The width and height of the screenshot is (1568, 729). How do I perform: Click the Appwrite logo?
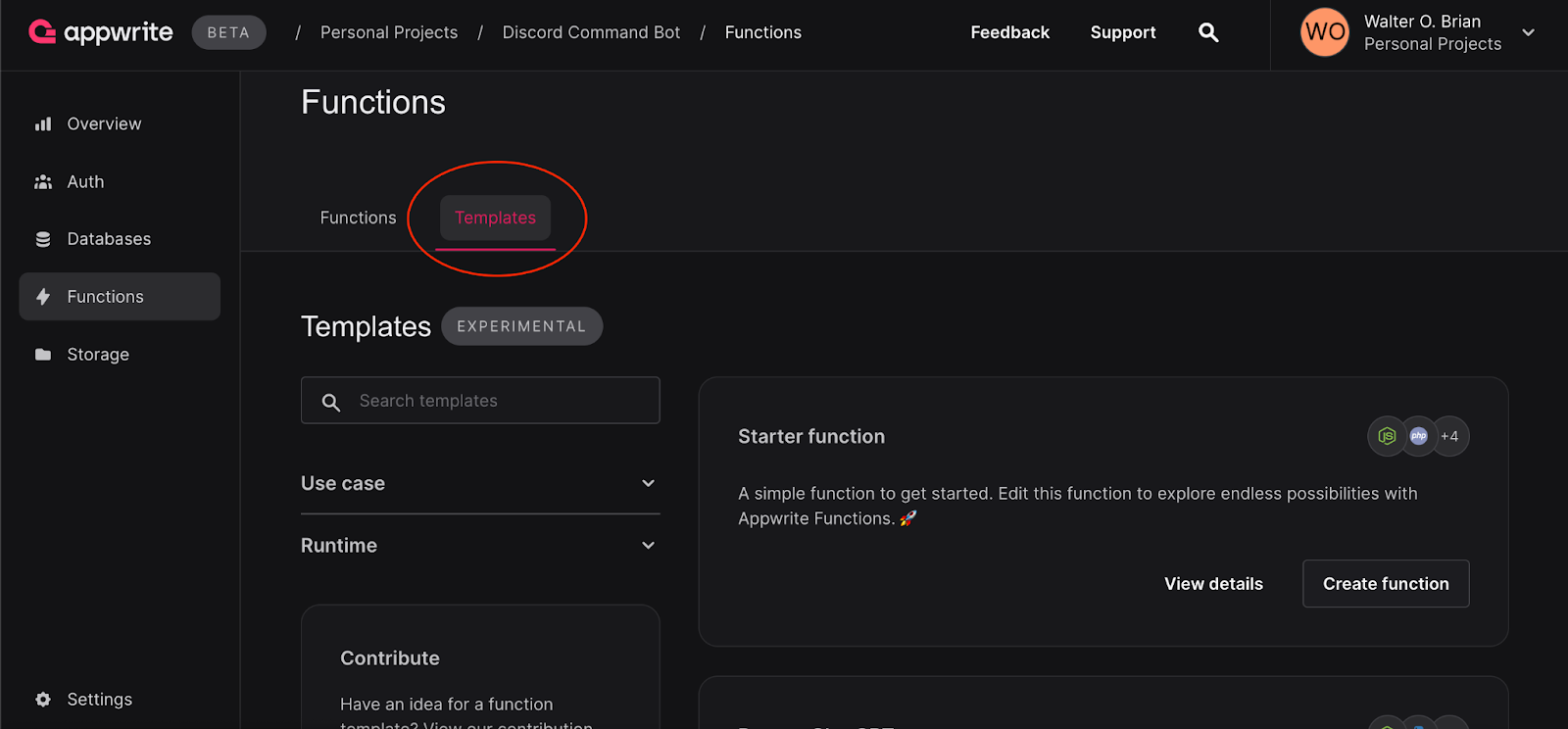coord(101,32)
